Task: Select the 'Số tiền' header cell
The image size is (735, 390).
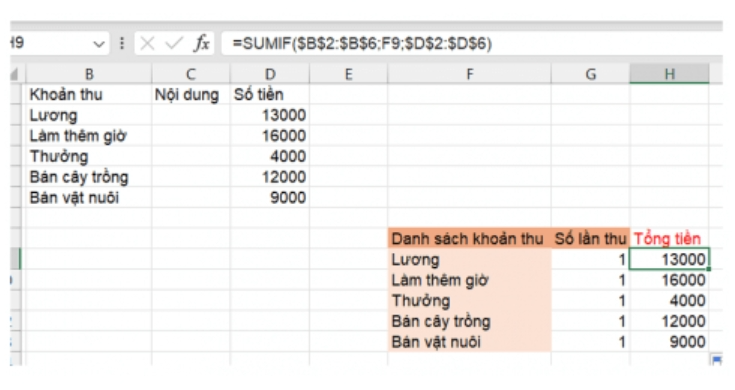Action: pyautogui.click(x=270, y=94)
